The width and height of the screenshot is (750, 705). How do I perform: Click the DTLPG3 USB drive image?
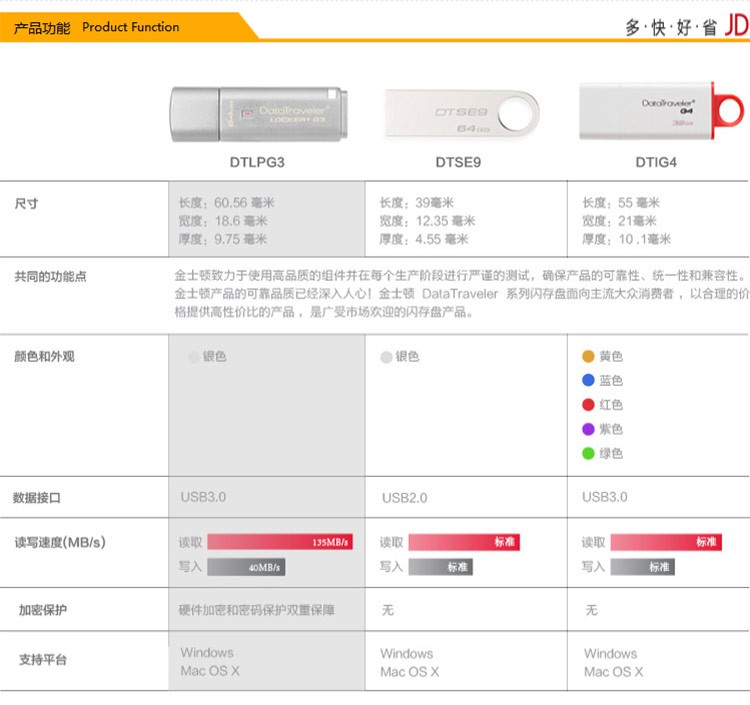pyautogui.click(x=259, y=114)
